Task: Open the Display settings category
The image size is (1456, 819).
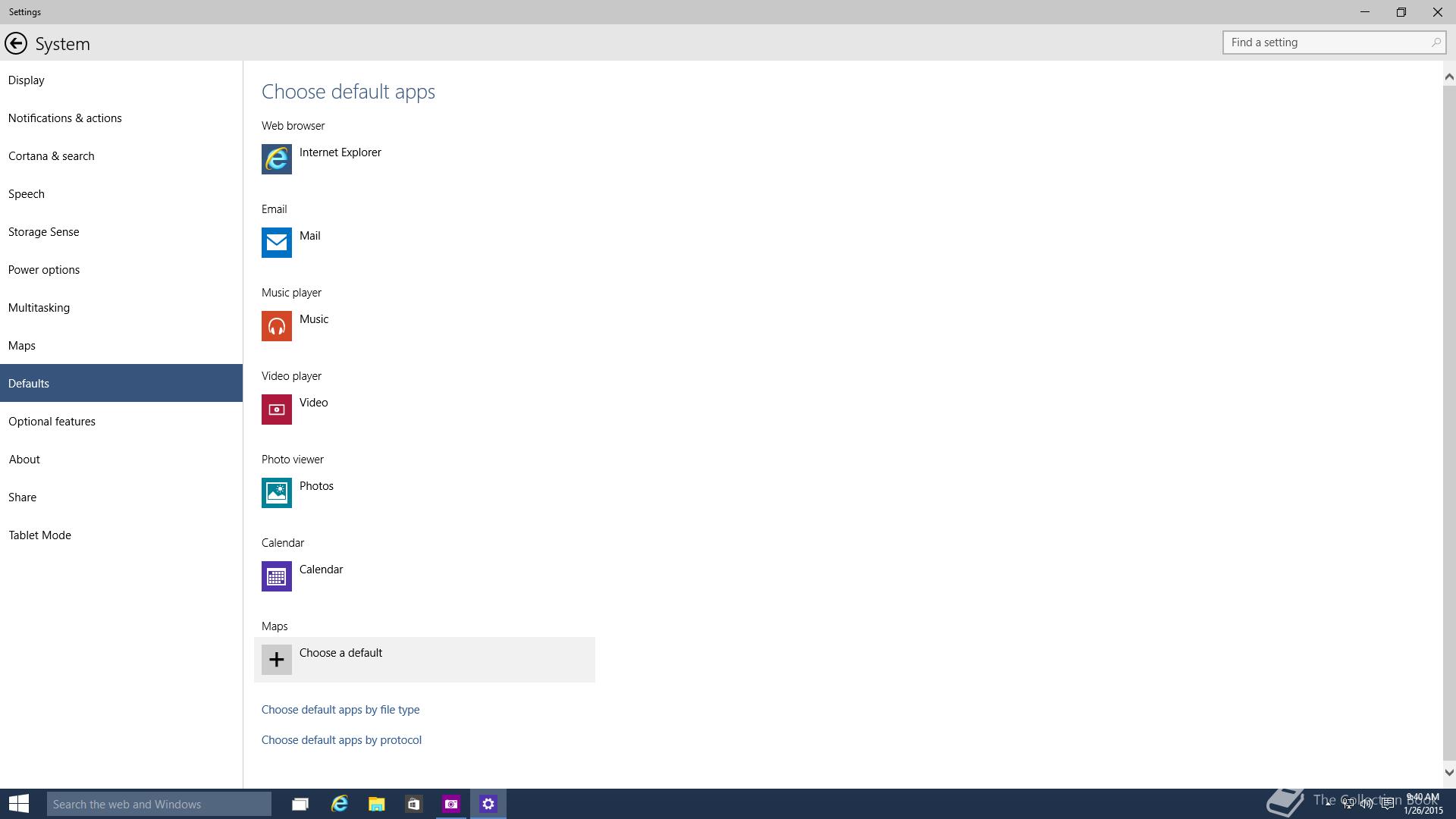Action: tap(121, 80)
